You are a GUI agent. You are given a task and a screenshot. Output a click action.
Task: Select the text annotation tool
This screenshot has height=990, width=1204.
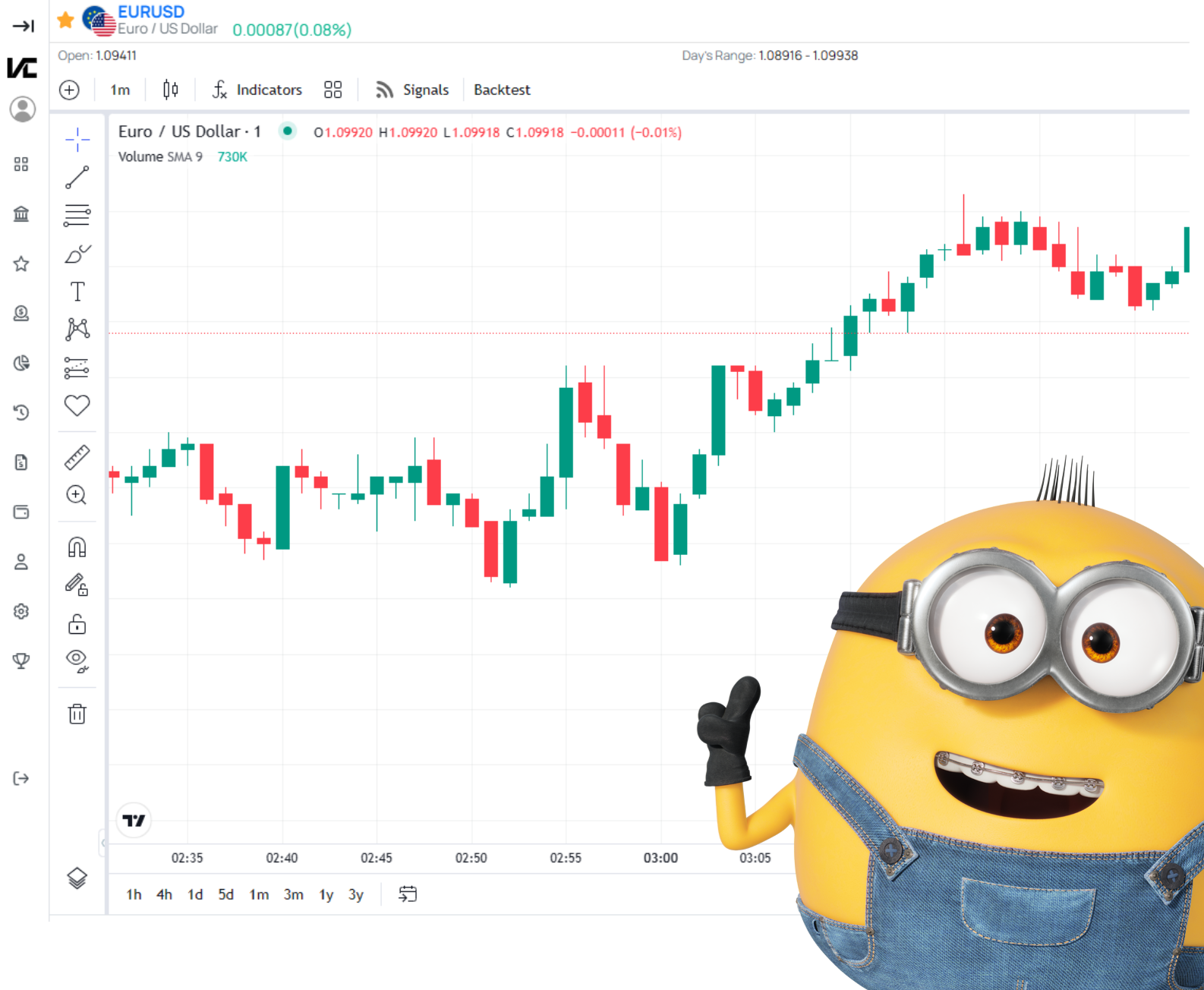(77, 292)
